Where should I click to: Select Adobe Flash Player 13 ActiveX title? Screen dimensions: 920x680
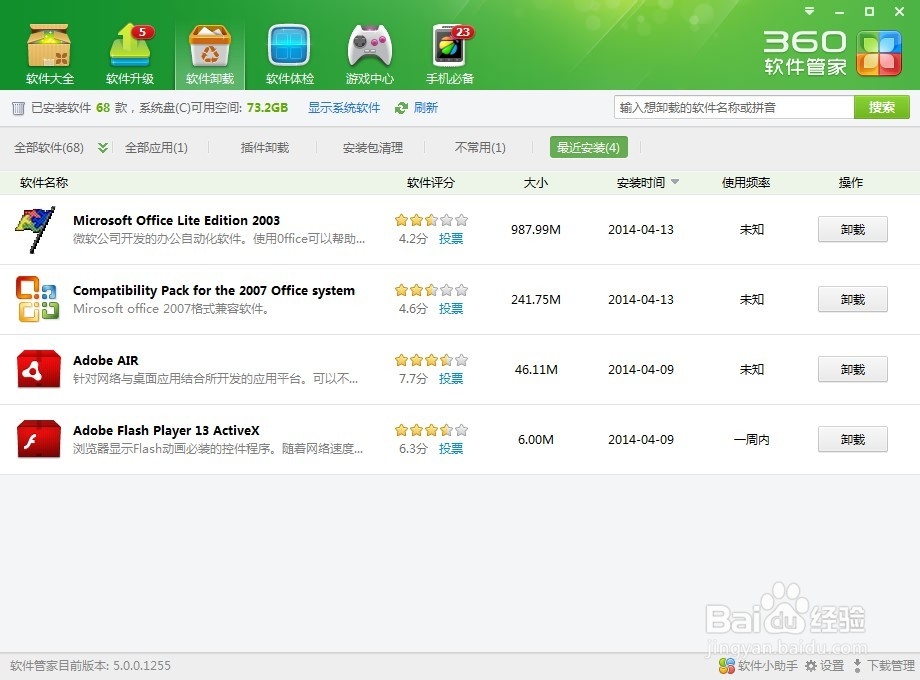click(x=166, y=430)
